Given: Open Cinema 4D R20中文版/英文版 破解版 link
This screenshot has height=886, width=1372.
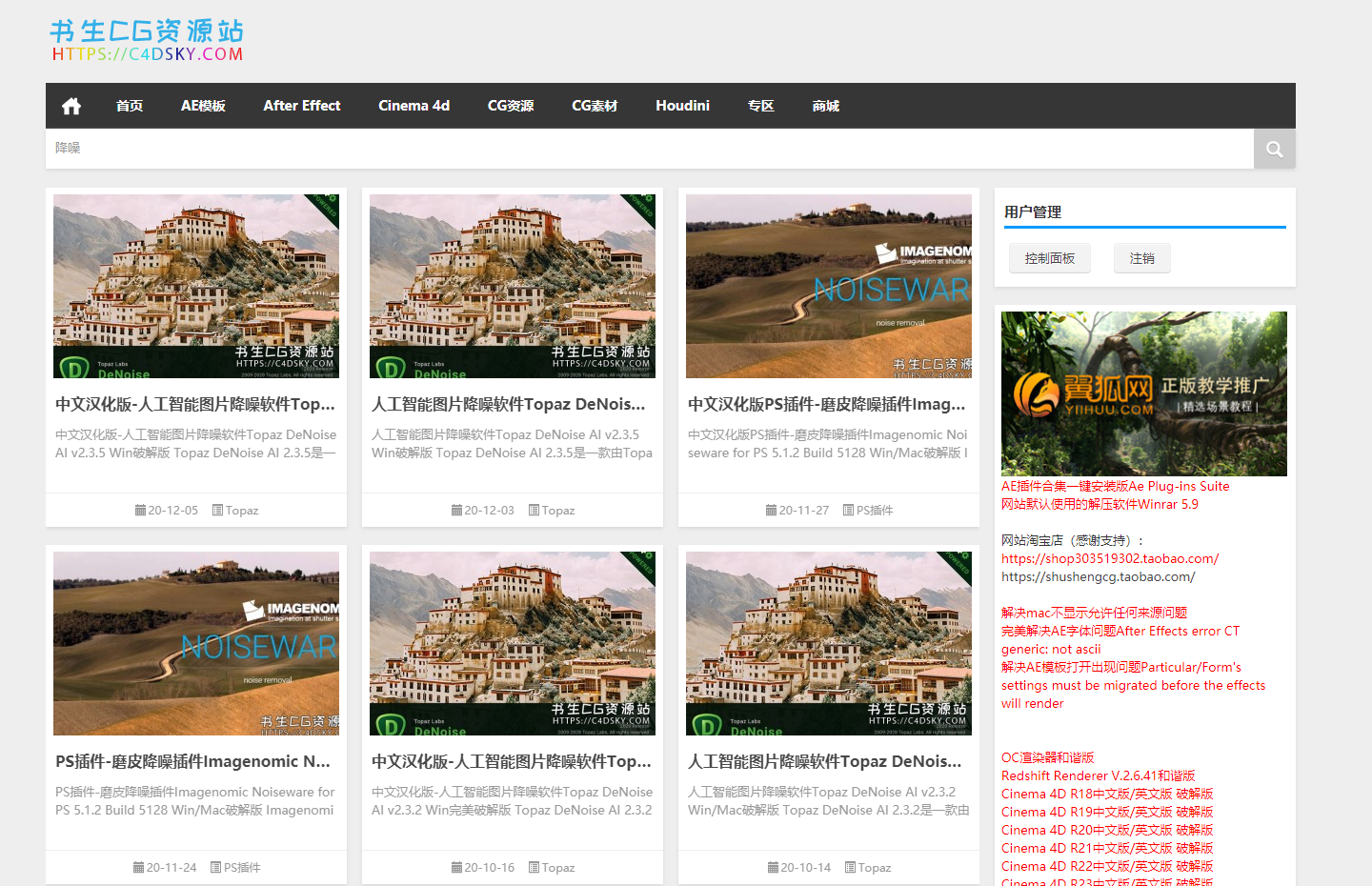Looking at the screenshot, I should click(x=1107, y=831).
